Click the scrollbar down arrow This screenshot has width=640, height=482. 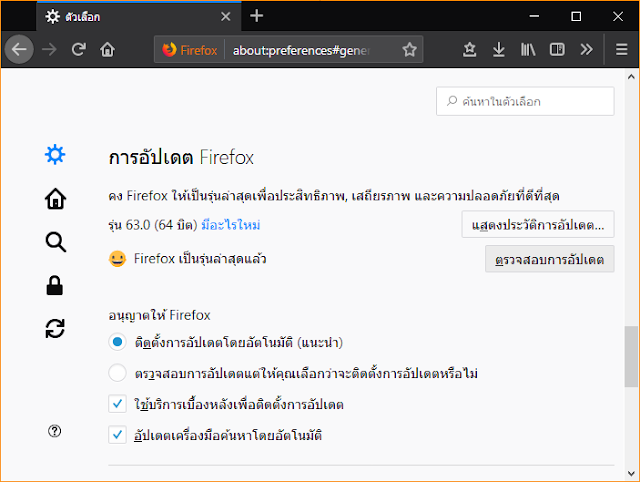pos(631,473)
